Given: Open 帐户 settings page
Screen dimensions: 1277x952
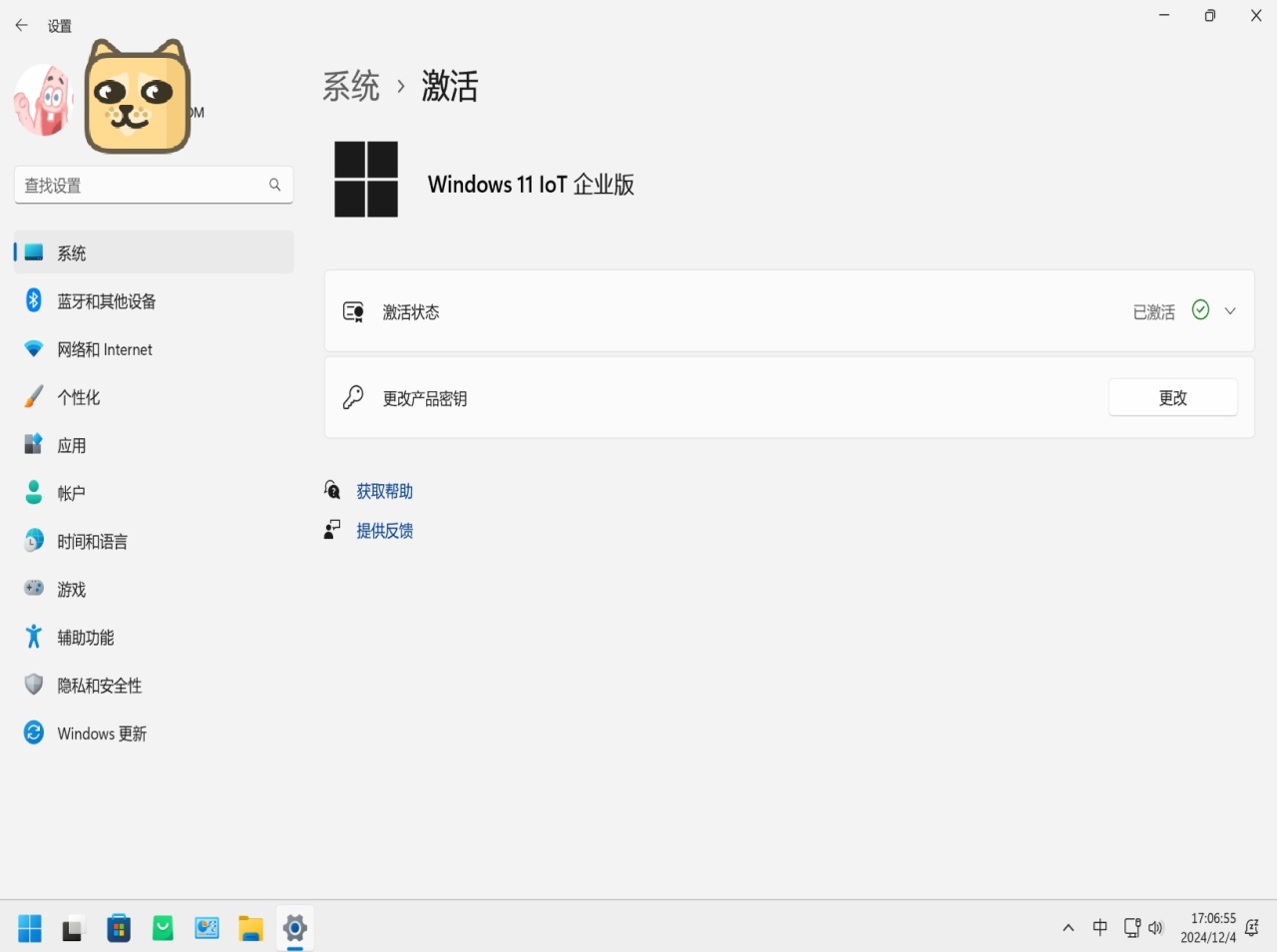Looking at the screenshot, I should point(154,493).
